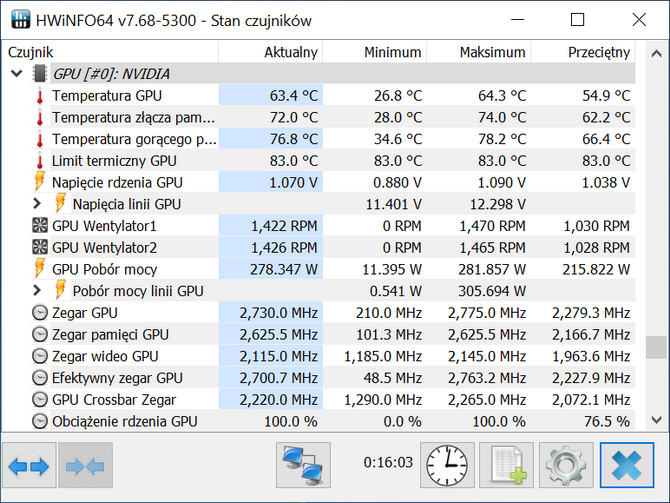The height and width of the screenshot is (503, 670).
Task: Click the HWiNFO64 title bar app icon
Action: [x=20, y=20]
